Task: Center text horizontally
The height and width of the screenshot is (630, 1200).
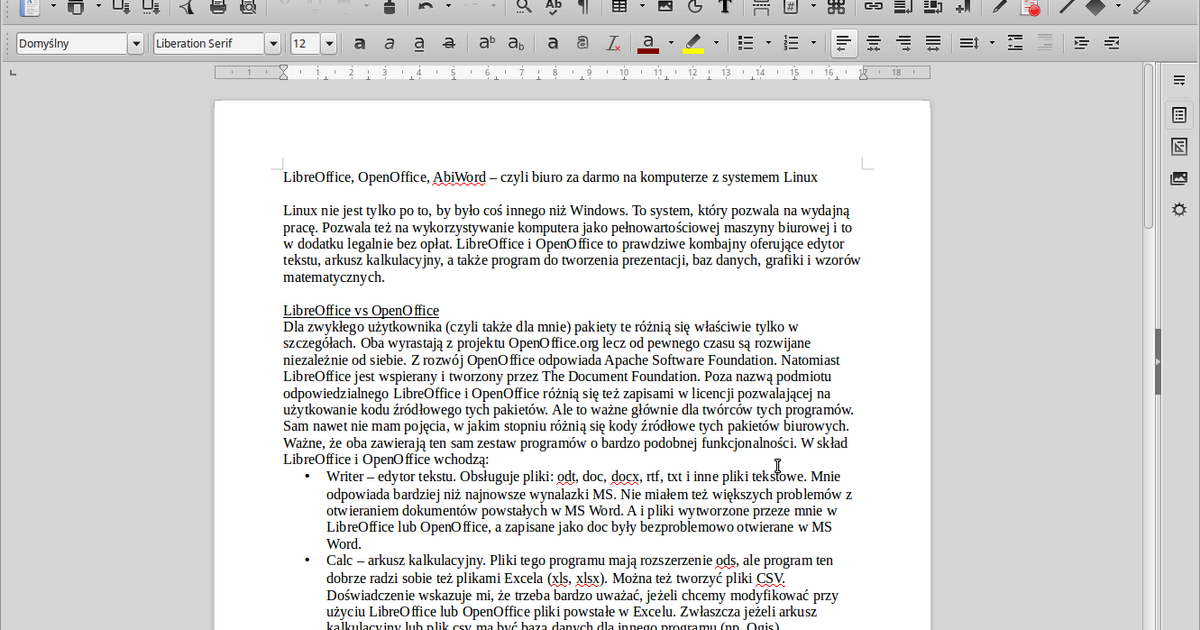Action: click(x=874, y=44)
